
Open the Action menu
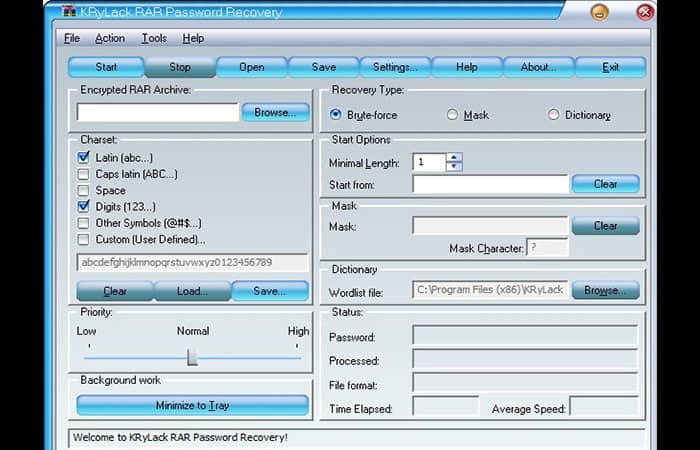coord(110,38)
